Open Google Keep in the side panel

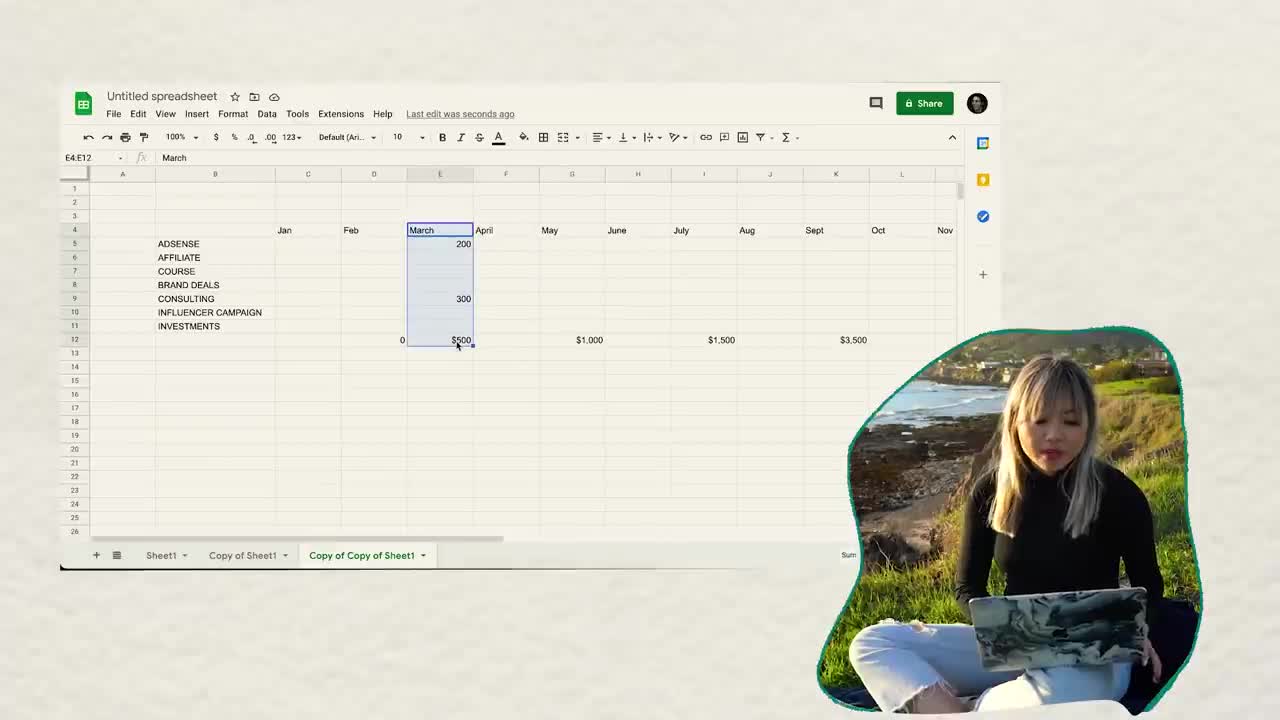click(x=983, y=180)
